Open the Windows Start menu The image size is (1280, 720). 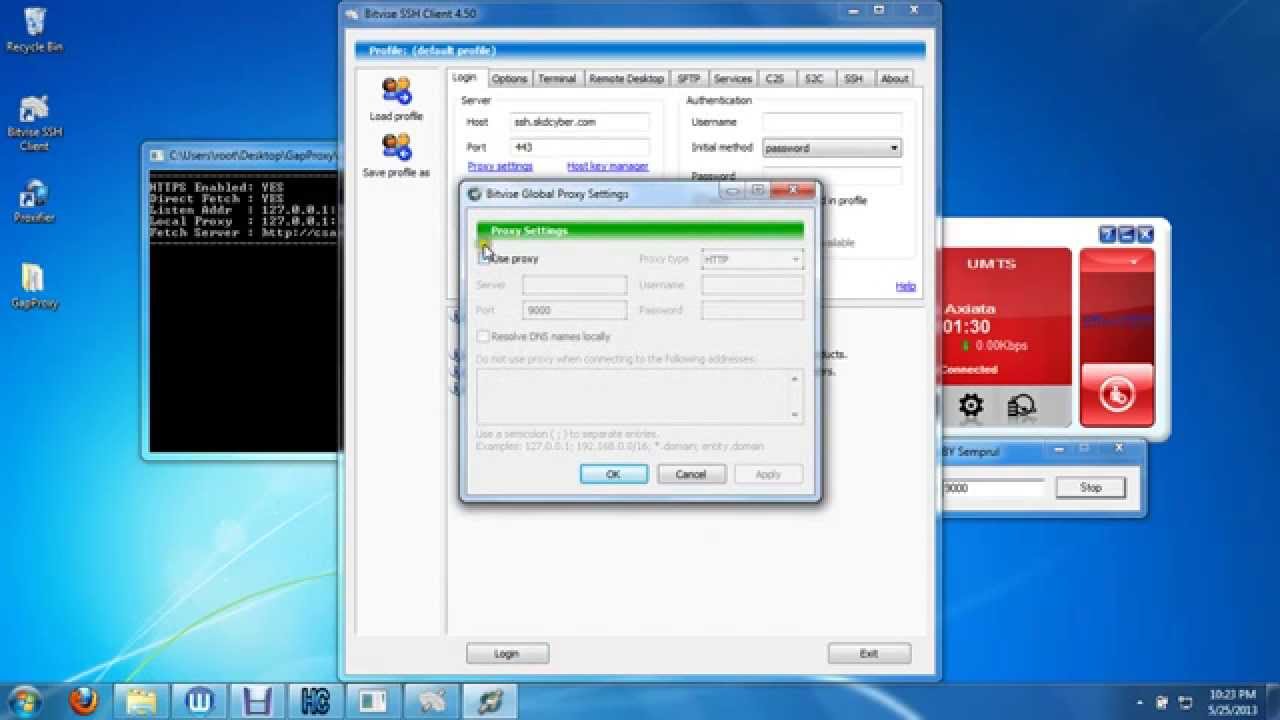coord(24,701)
